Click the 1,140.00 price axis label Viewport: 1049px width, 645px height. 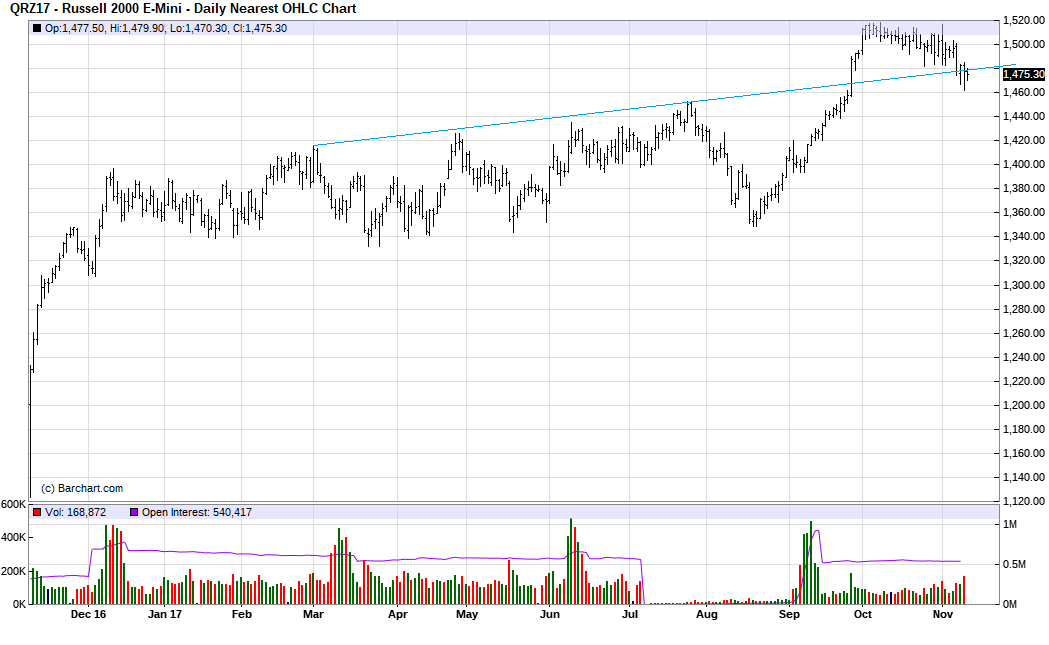1024,478
